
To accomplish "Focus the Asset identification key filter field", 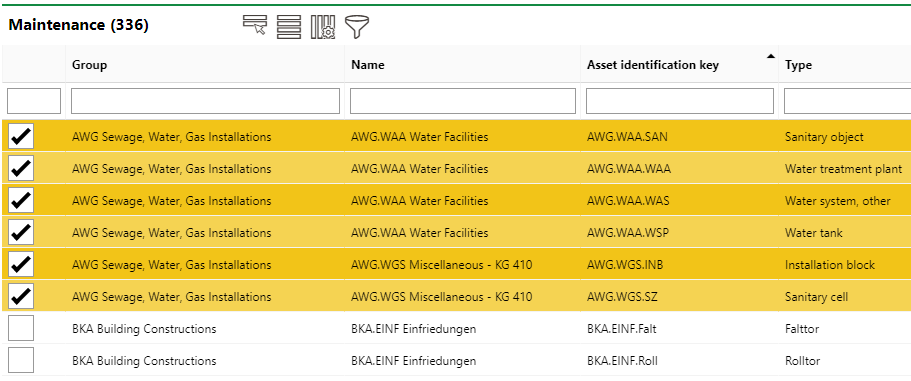I will pyautogui.click(x=680, y=101).
